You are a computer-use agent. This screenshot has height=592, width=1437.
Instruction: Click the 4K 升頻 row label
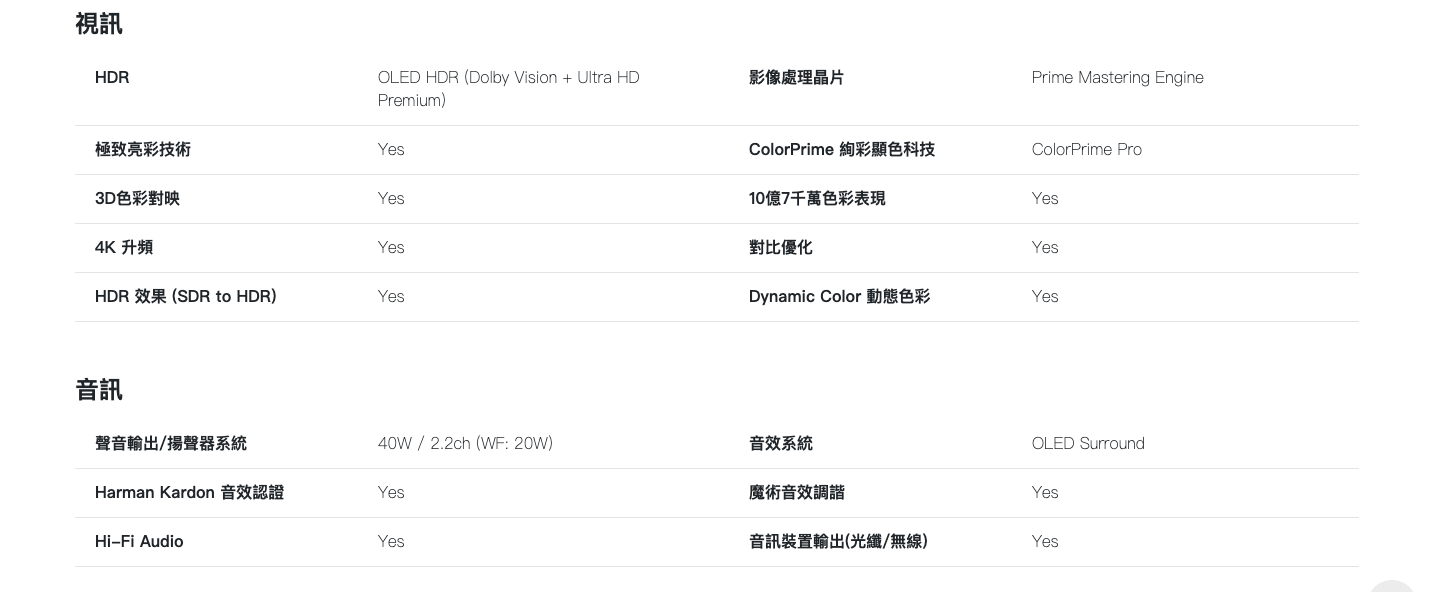point(124,247)
